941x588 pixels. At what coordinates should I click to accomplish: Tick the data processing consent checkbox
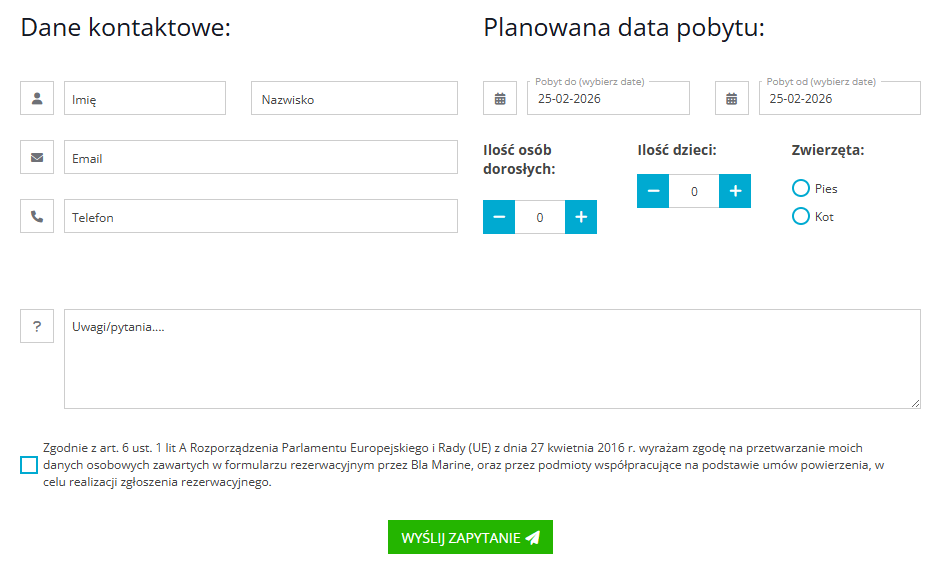(28, 465)
